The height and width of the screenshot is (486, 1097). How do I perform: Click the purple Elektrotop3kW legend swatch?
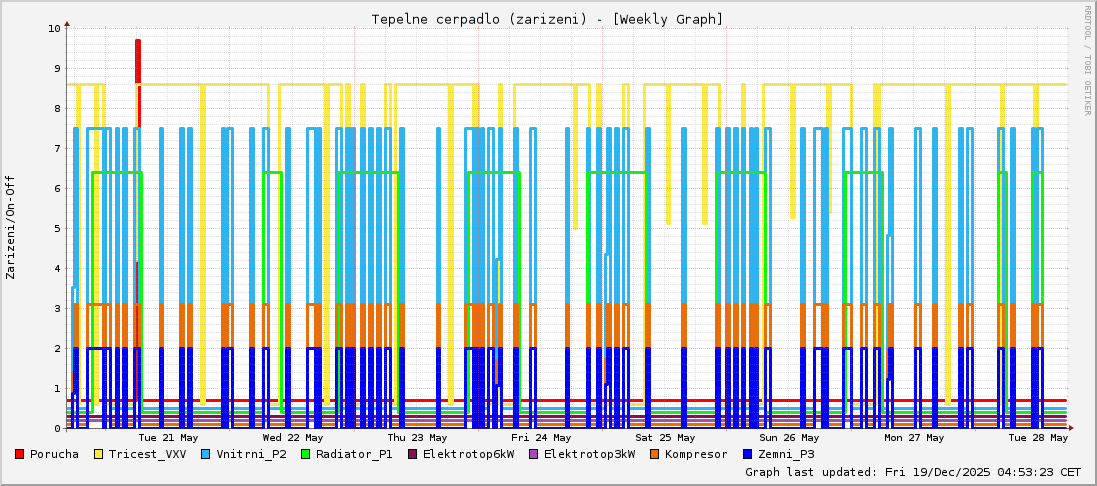point(534,454)
